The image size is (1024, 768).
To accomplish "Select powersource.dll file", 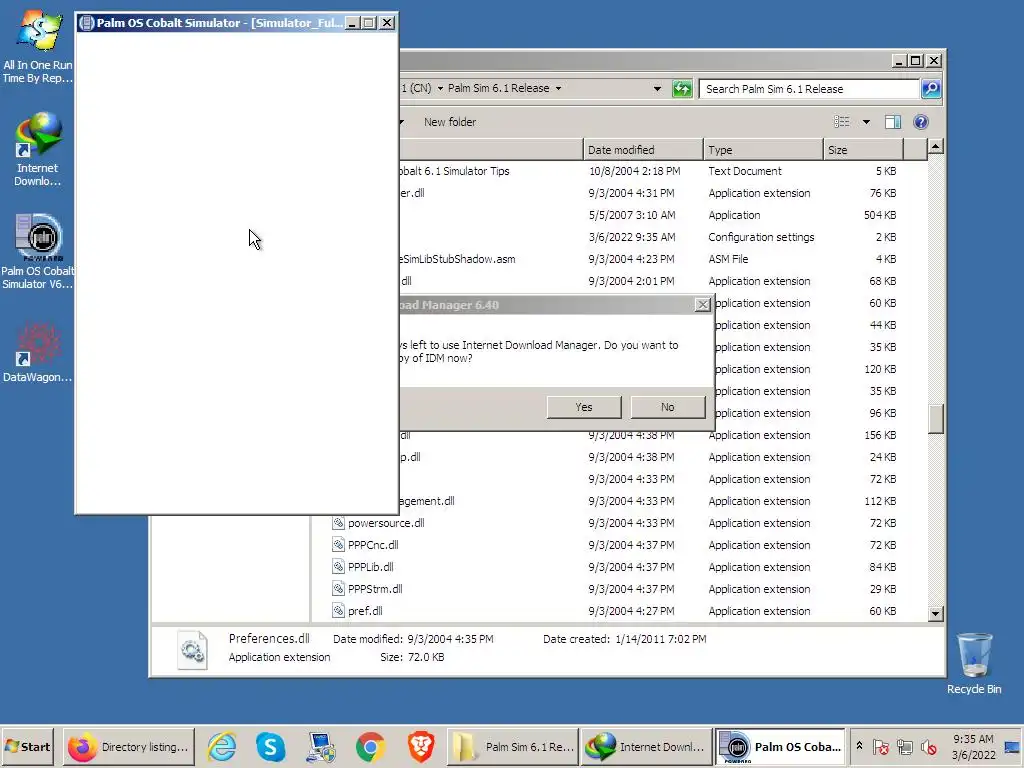I will 385,523.
